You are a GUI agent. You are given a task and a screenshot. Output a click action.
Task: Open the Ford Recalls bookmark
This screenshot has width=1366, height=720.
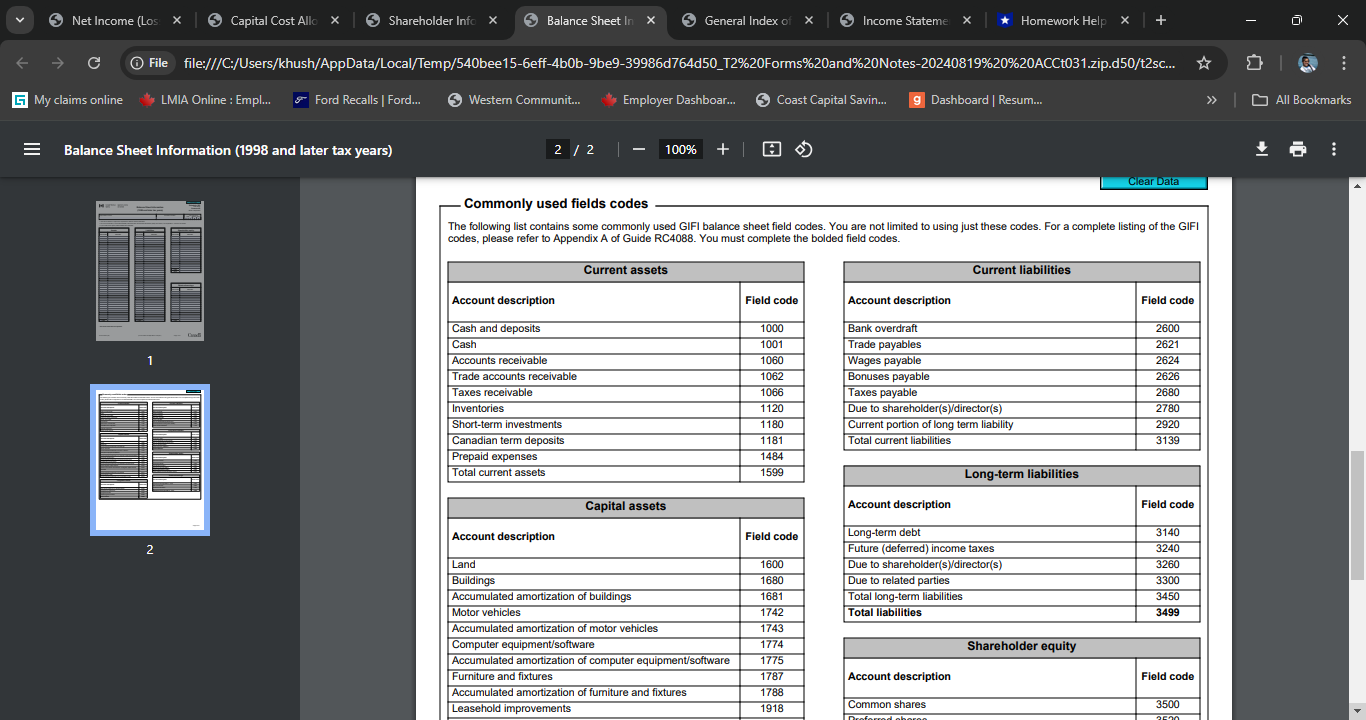pos(357,100)
